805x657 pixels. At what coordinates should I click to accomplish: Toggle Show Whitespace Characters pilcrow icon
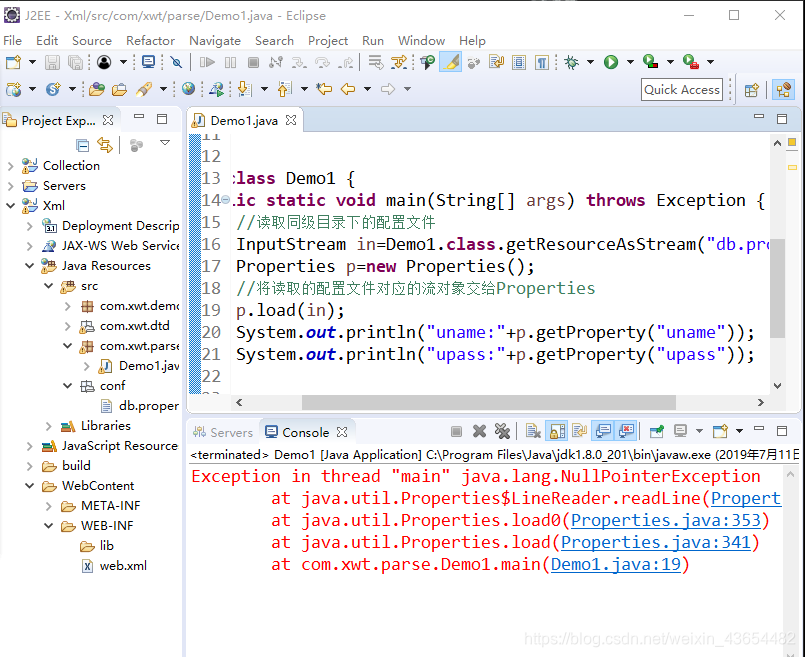click(x=542, y=62)
